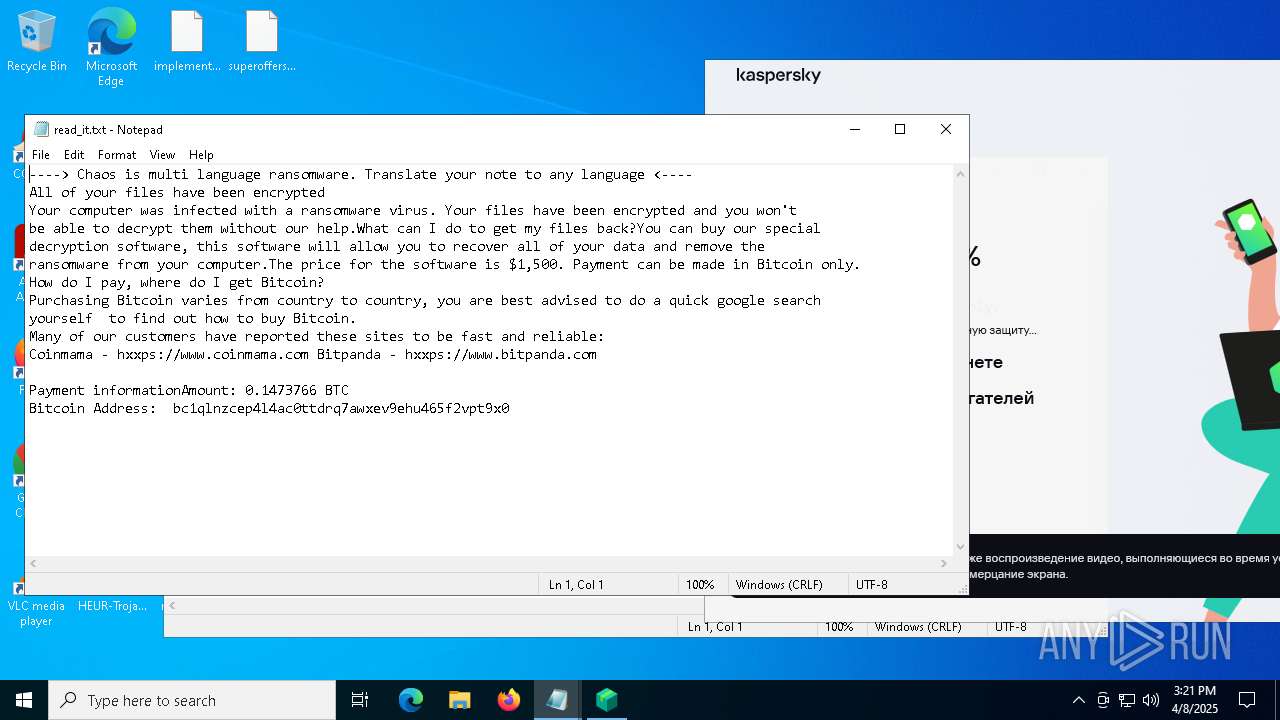Click the kaspersky logo in installer window
1280x720 pixels.
(x=778, y=76)
